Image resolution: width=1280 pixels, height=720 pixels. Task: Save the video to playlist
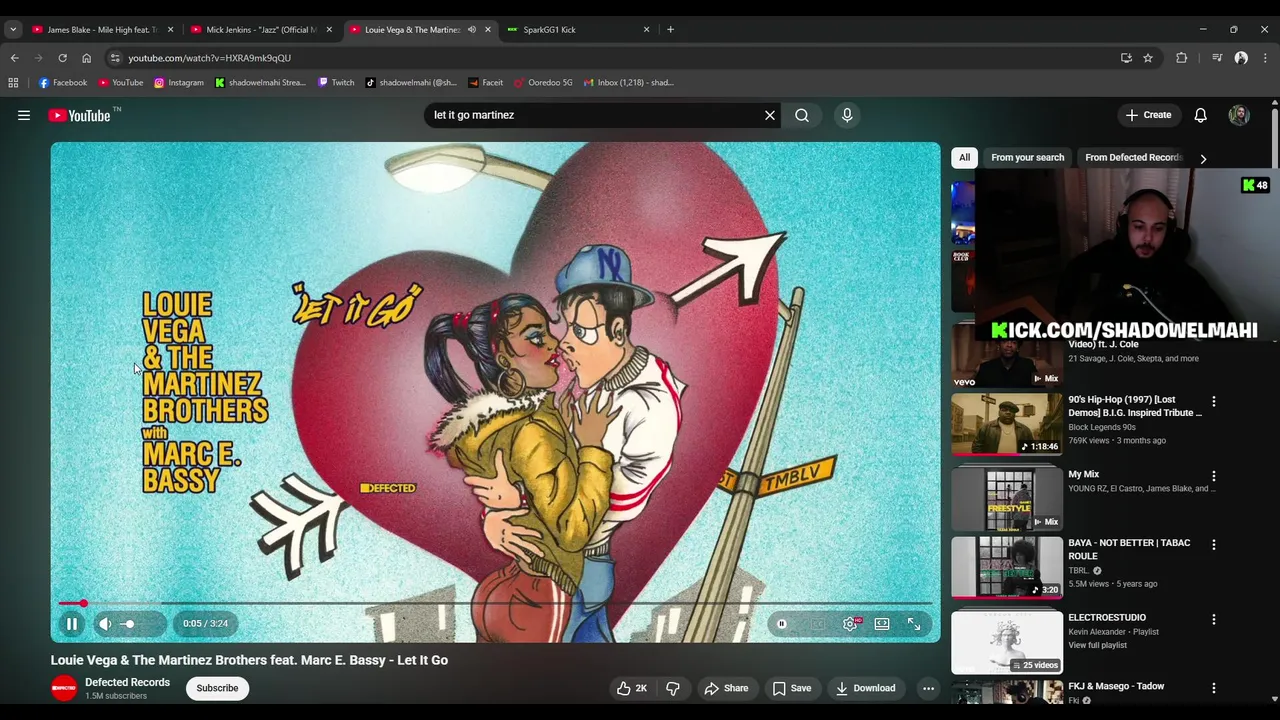pos(792,688)
